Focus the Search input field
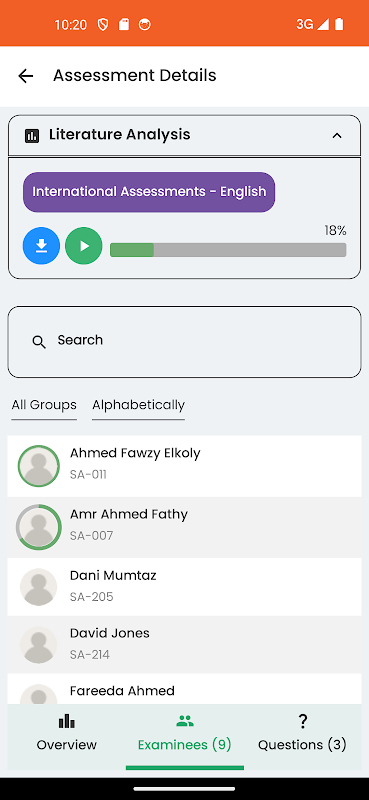This screenshot has height=800, width=369. [x=184, y=342]
